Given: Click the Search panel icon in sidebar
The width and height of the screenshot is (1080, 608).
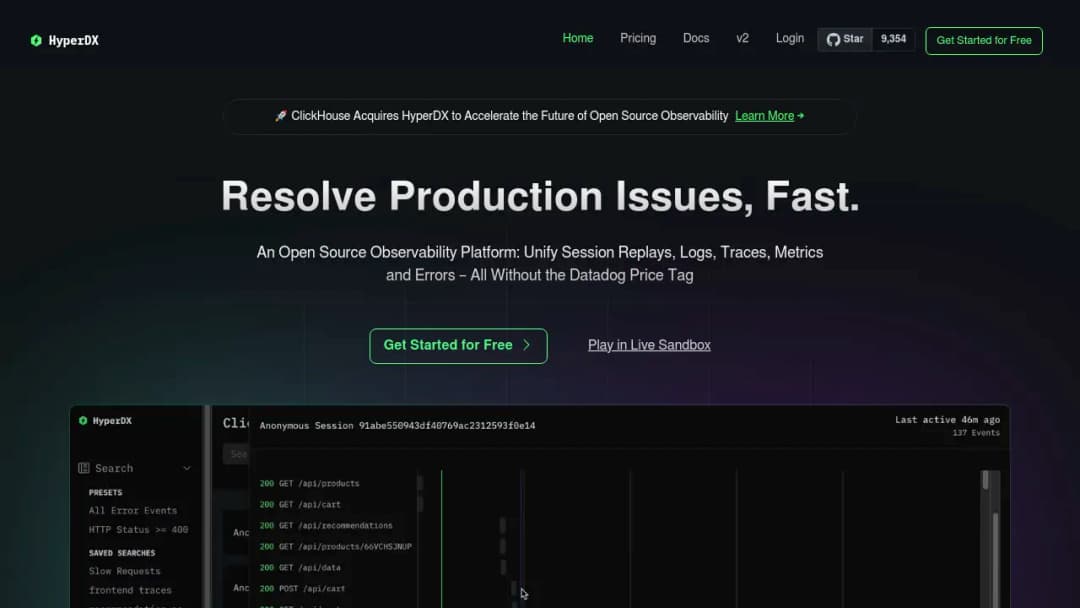Looking at the screenshot, I should tap(84, 468).
